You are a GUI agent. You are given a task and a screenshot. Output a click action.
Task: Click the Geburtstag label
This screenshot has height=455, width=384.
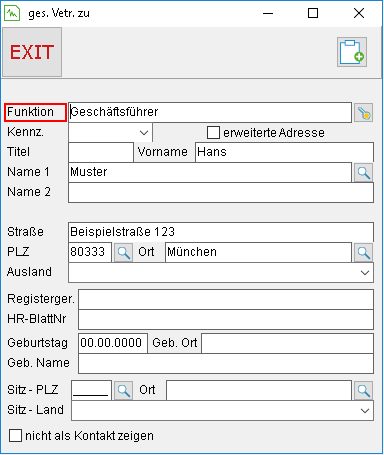(x=37, y=343)
